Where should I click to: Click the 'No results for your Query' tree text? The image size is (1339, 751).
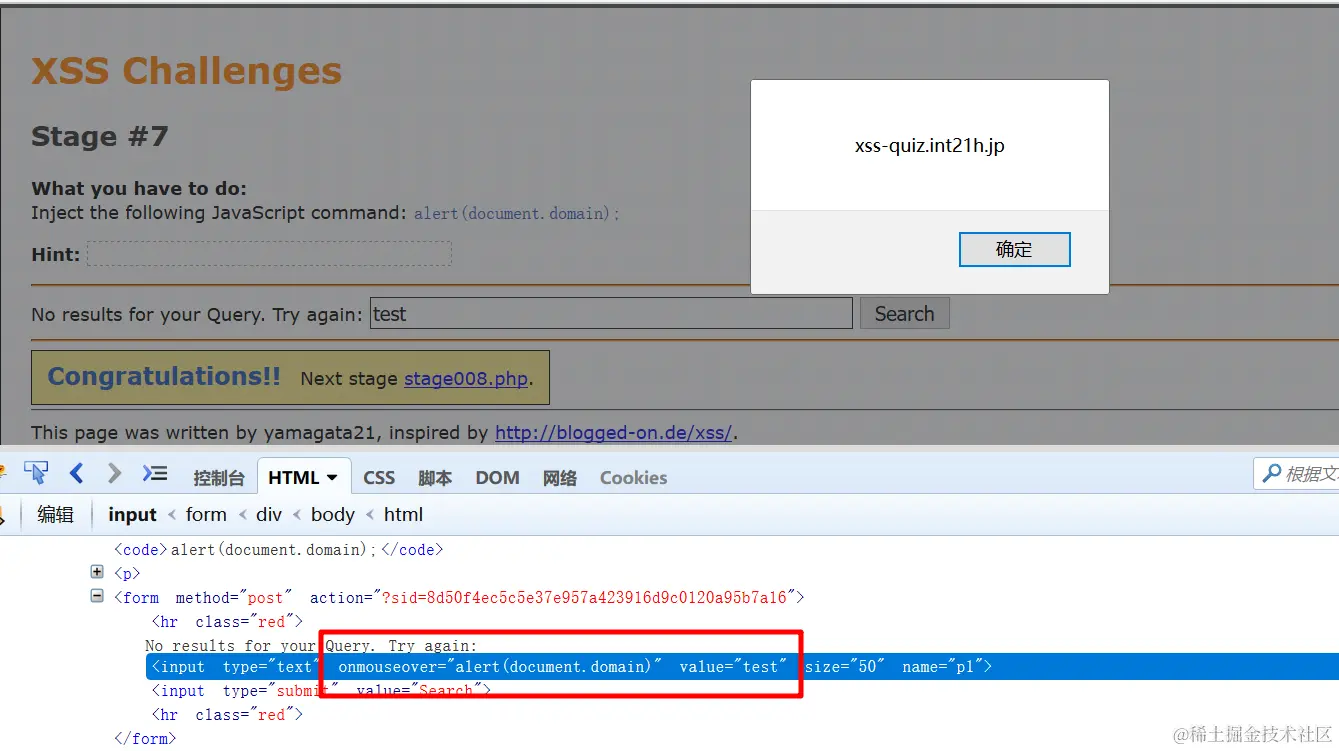pos(311,645)
